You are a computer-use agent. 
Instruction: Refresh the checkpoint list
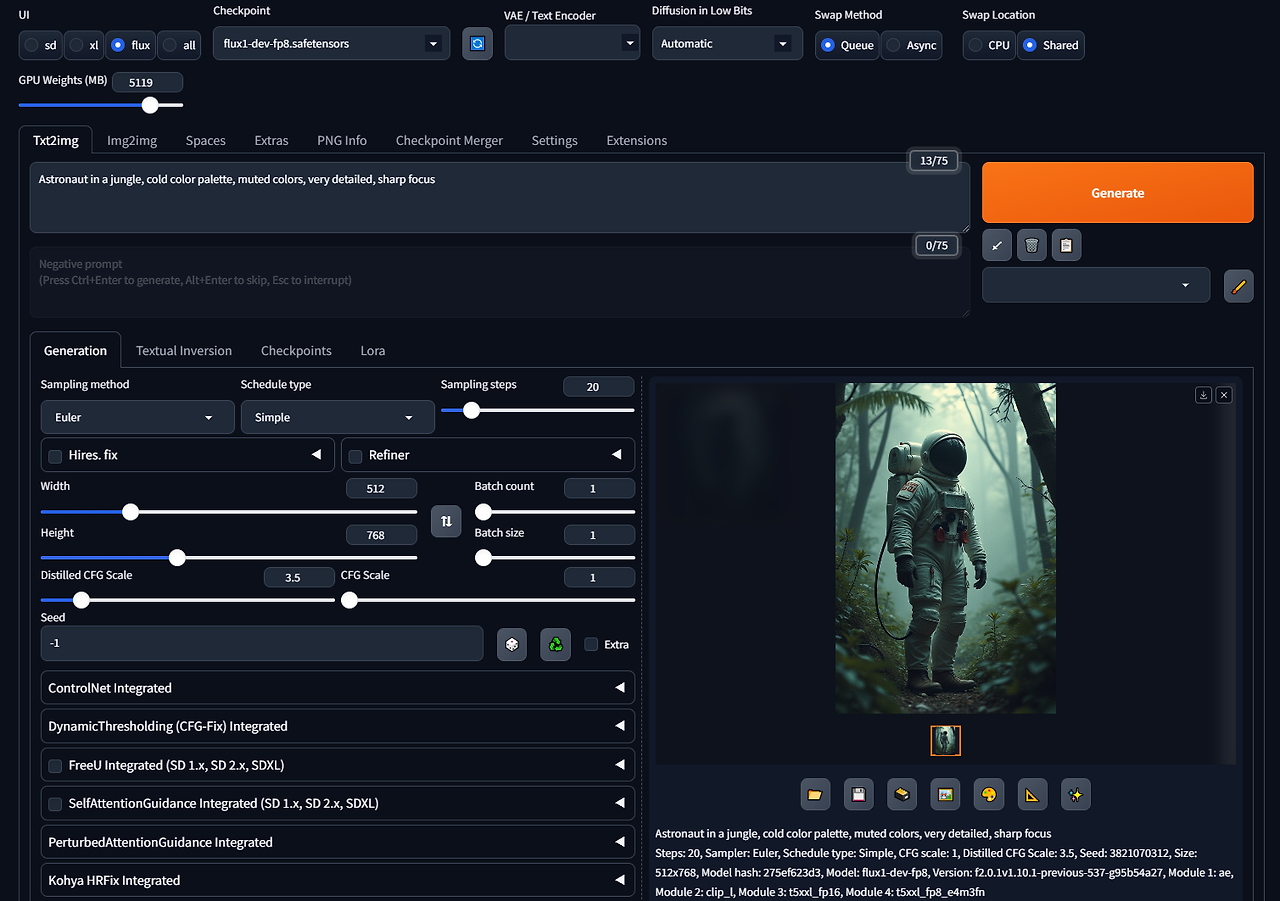477,44
